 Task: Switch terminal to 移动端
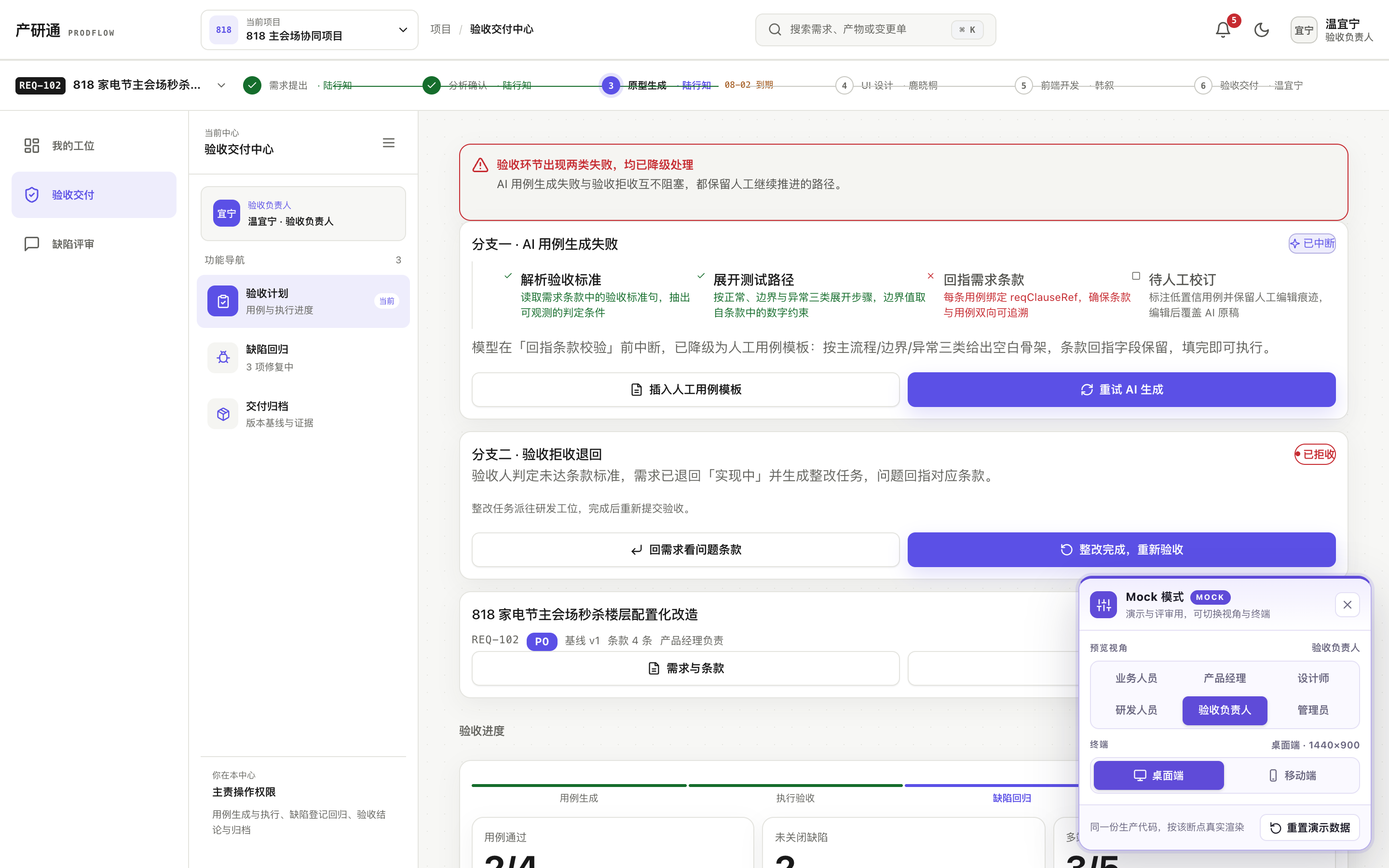(1292, 775)
